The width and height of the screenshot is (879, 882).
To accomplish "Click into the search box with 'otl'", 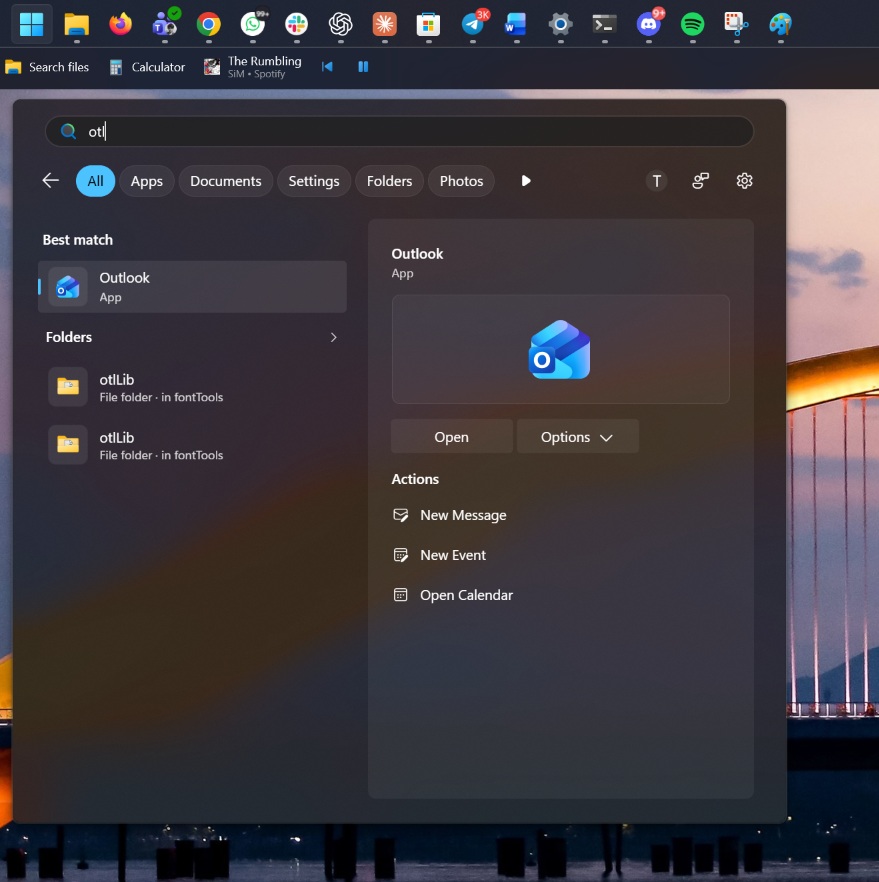I will coord(399,132).
